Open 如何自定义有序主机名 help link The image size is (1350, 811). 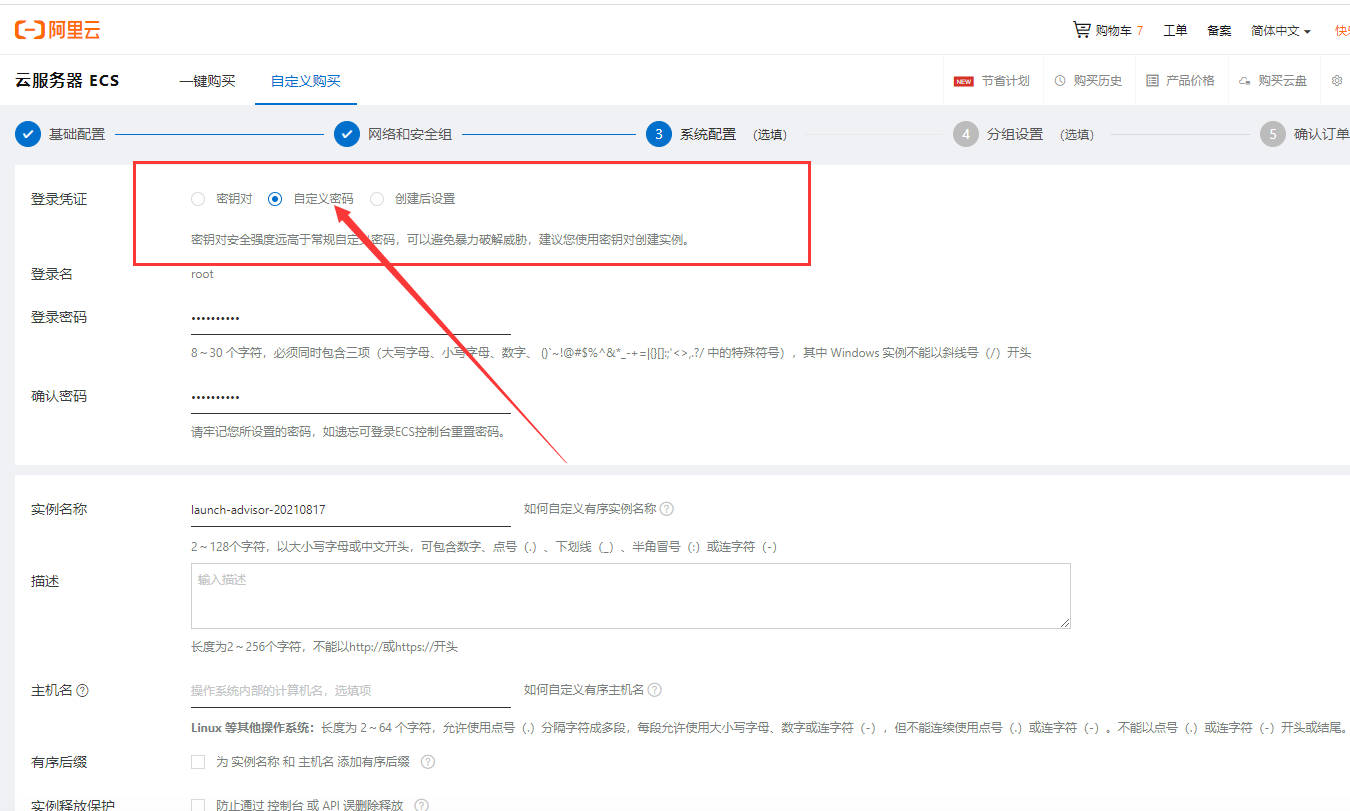click(584, 690)
